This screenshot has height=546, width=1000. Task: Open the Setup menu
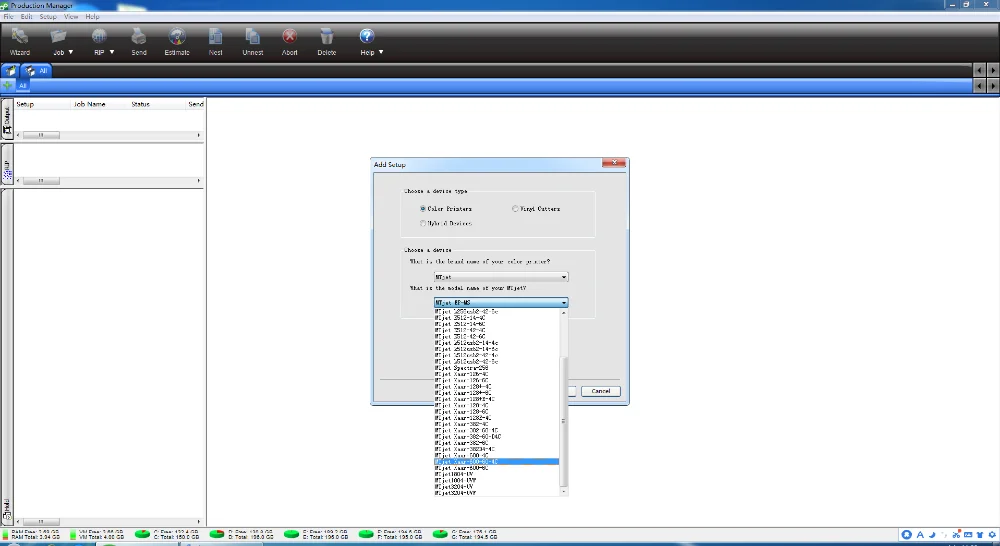click(x=48, y=17)
